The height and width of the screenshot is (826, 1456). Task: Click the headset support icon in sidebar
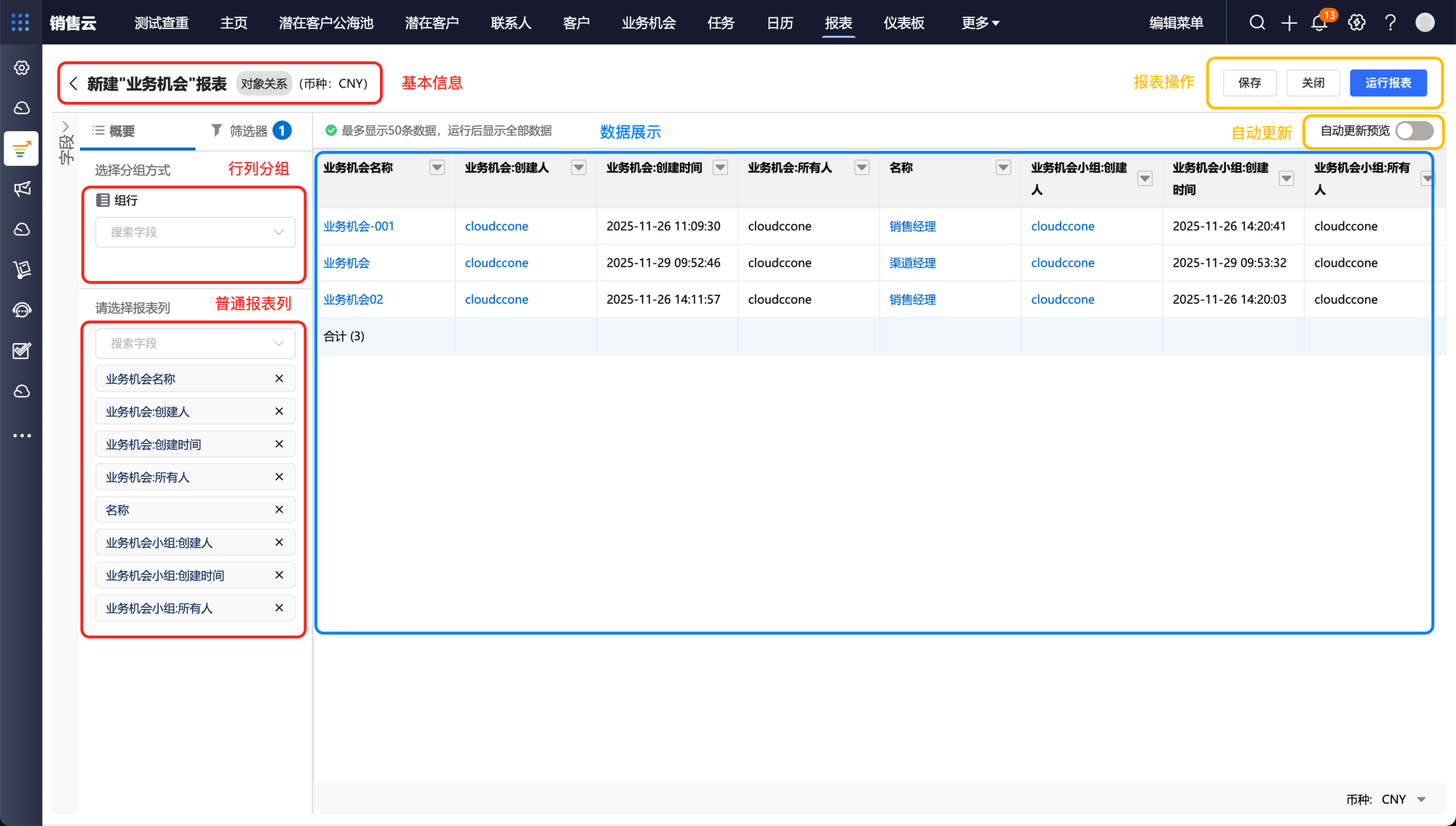(x=22, y=310)
